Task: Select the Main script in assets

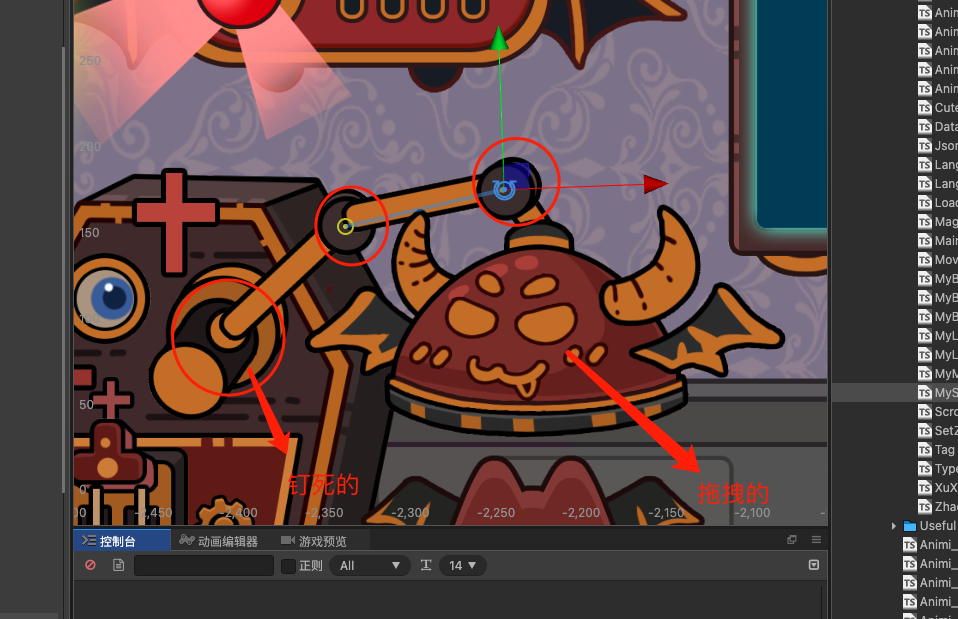Action: pos(937,240)
